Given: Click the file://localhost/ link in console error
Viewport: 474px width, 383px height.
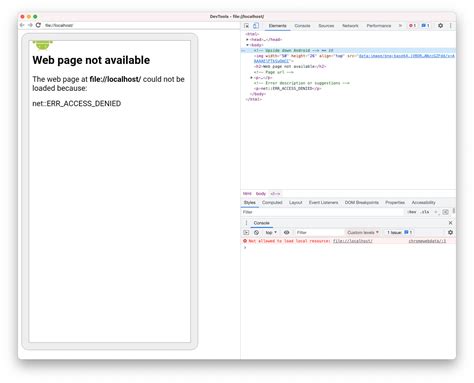Looking at the screenshot, I should (353, 241).
